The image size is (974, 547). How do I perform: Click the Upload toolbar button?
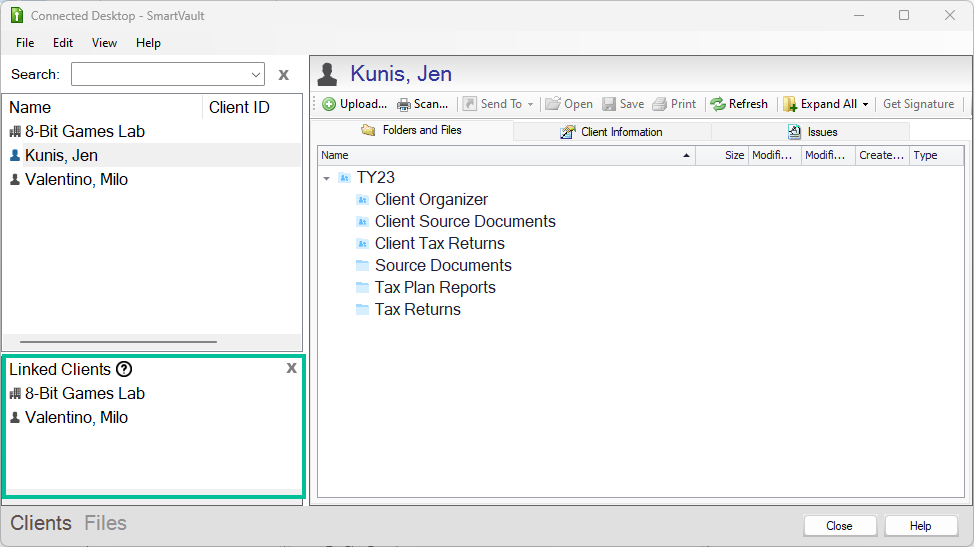pyautogui.click(x=355, y=104)
